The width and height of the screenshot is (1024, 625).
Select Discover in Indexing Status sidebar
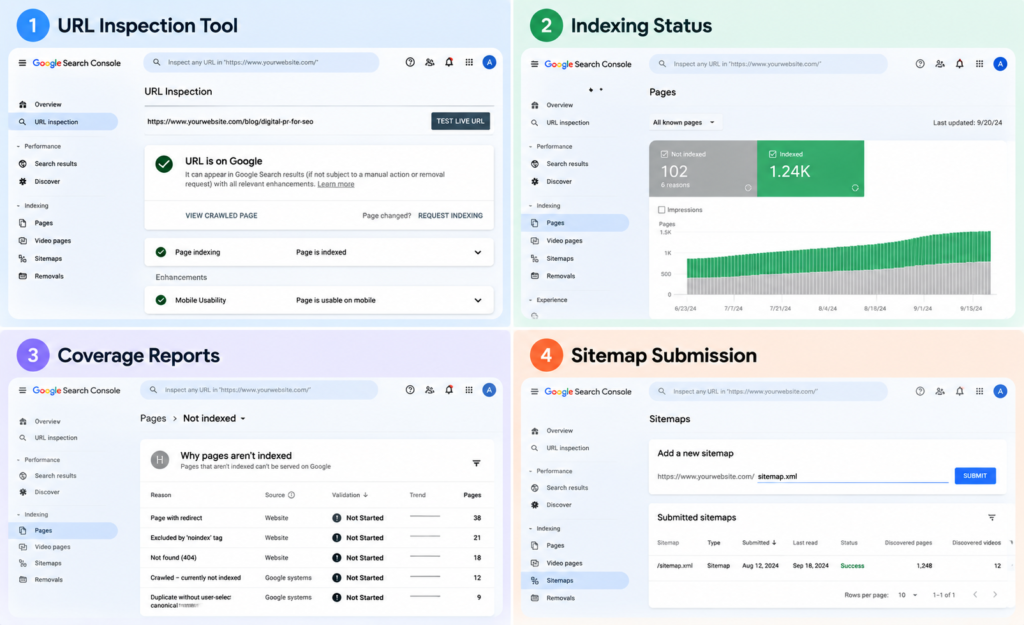coord(558,182)
